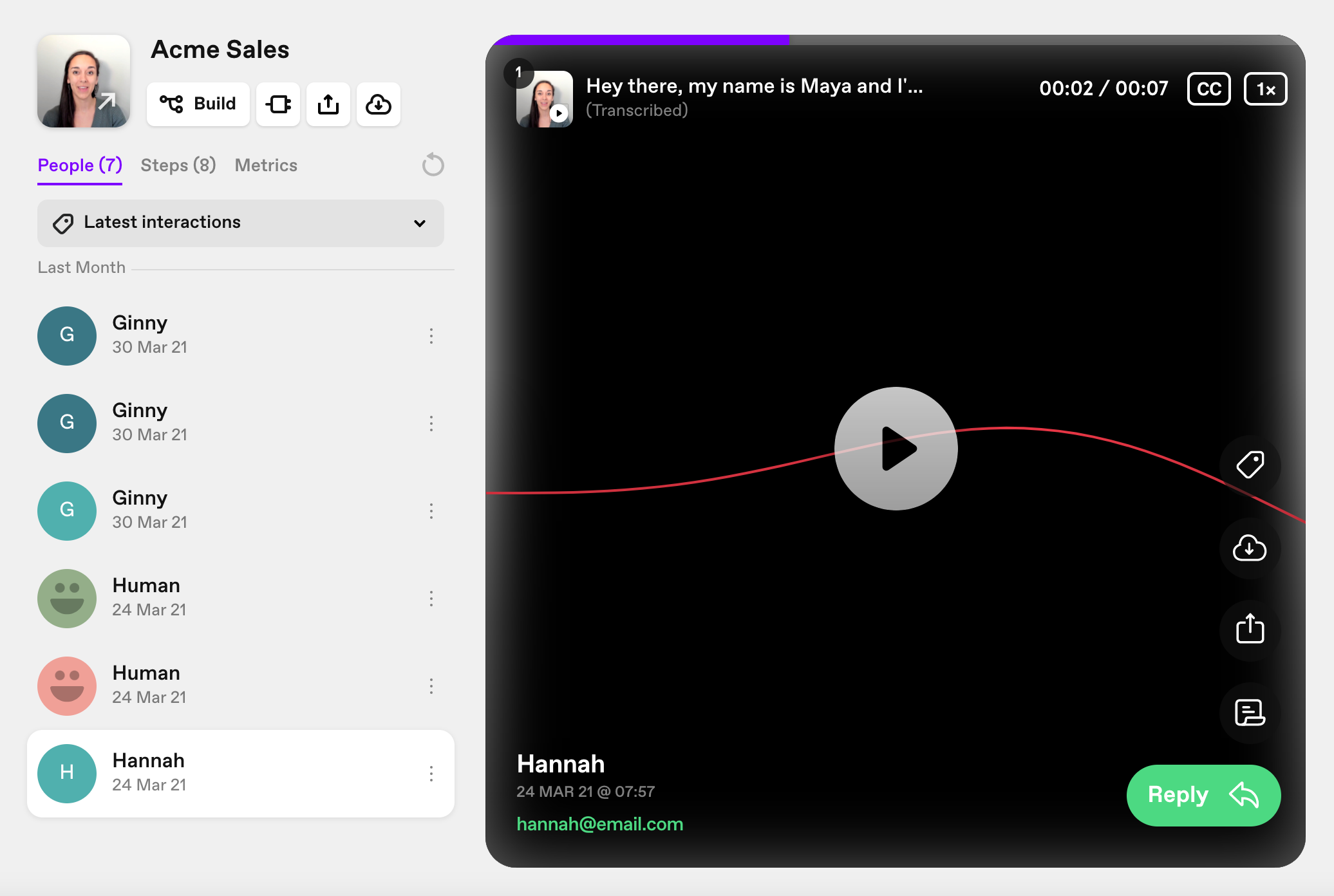1334x896 pixels.
Task: Click the Last Month section label
Action: [82, 267]
